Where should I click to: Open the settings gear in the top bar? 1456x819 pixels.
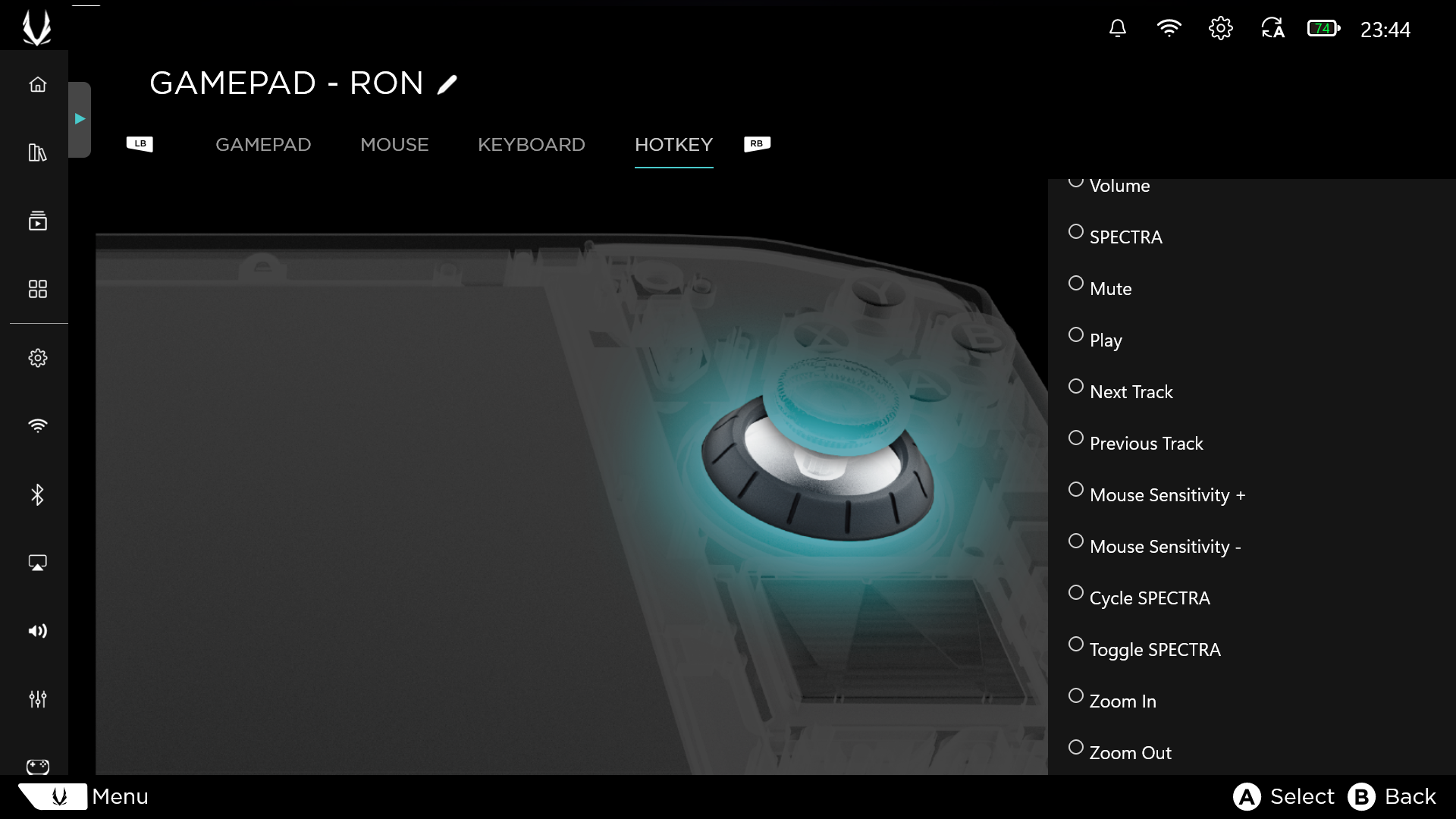pos(1220,29)
